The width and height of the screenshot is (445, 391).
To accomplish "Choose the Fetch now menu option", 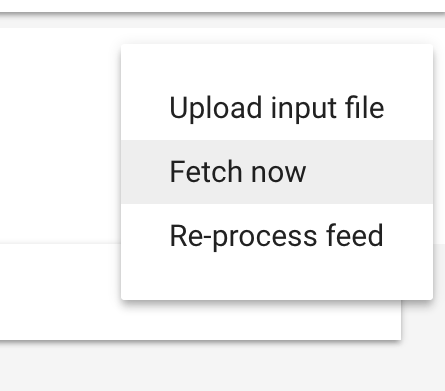I will click(x=277, y=172).
